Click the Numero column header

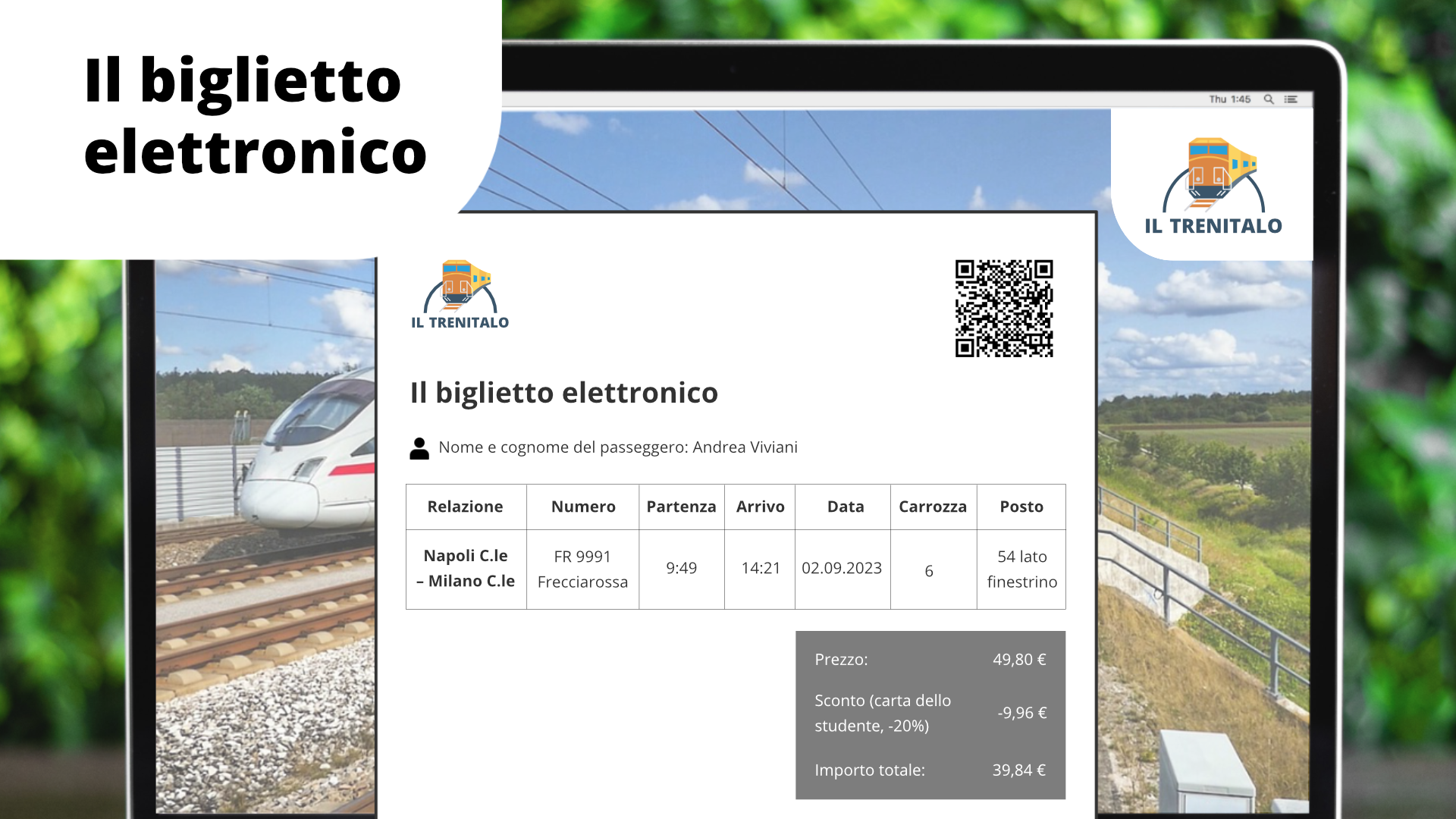tap(583, 507)
